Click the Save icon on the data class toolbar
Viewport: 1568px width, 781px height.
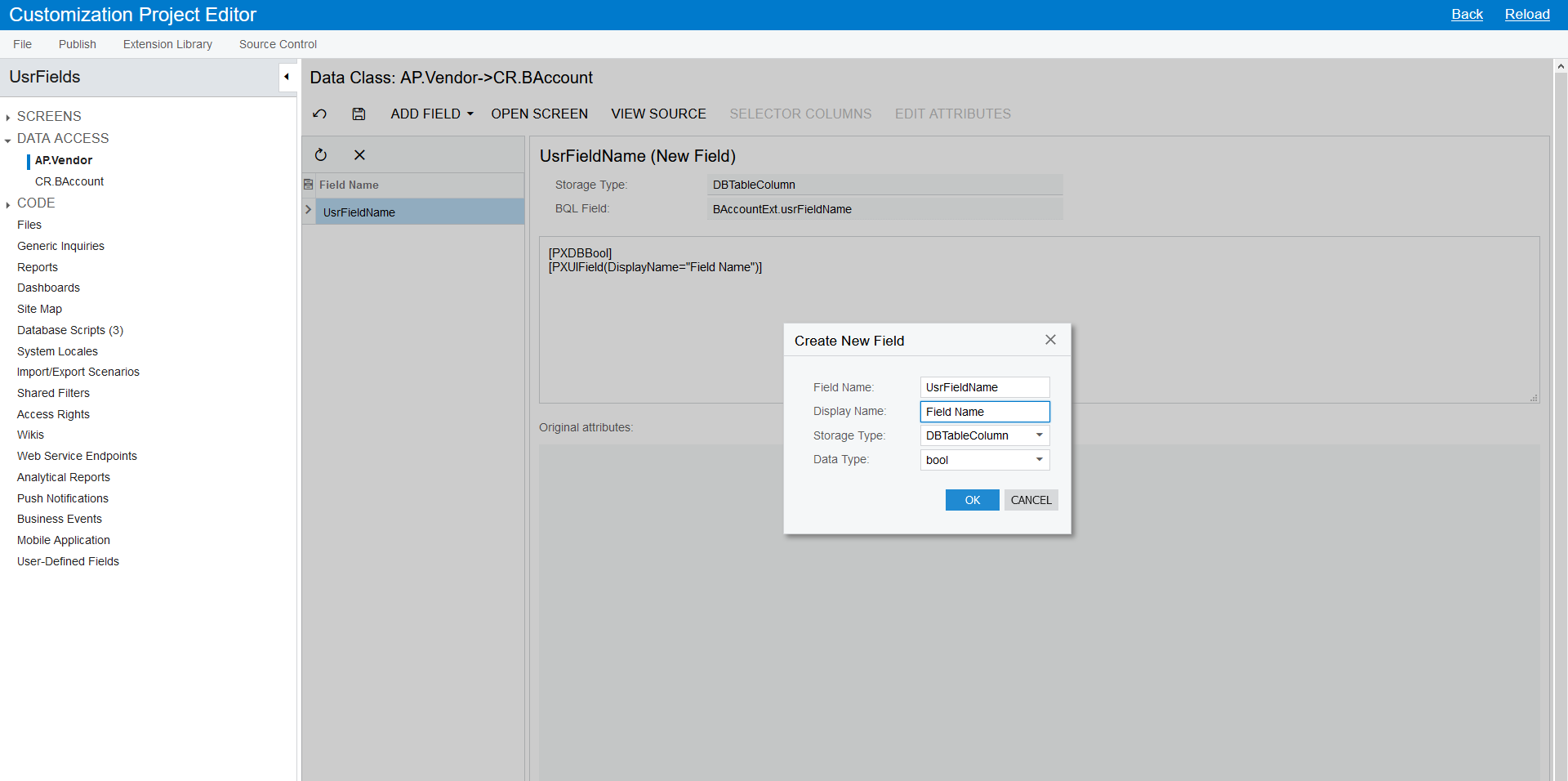[x=358, y=114]
